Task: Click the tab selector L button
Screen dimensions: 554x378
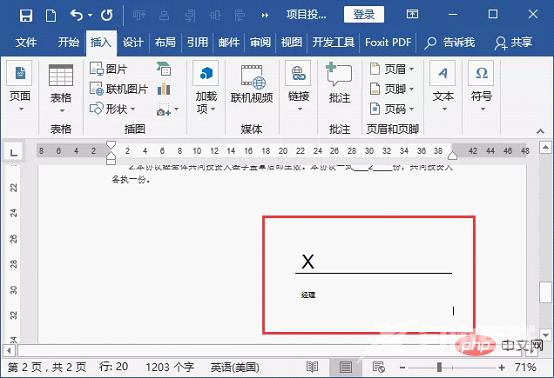Action: click(13, 153)
